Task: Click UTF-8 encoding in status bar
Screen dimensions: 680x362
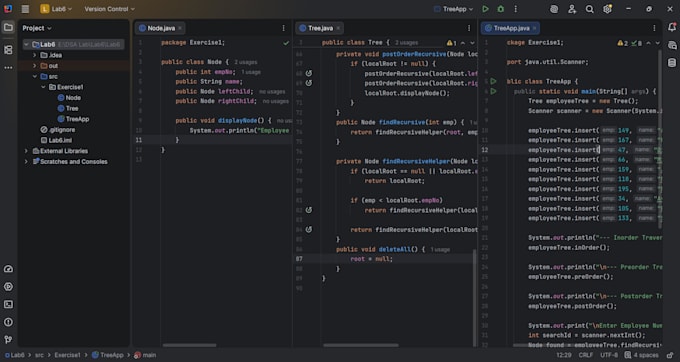Action: pyautogui.click(x=609, y=355)
